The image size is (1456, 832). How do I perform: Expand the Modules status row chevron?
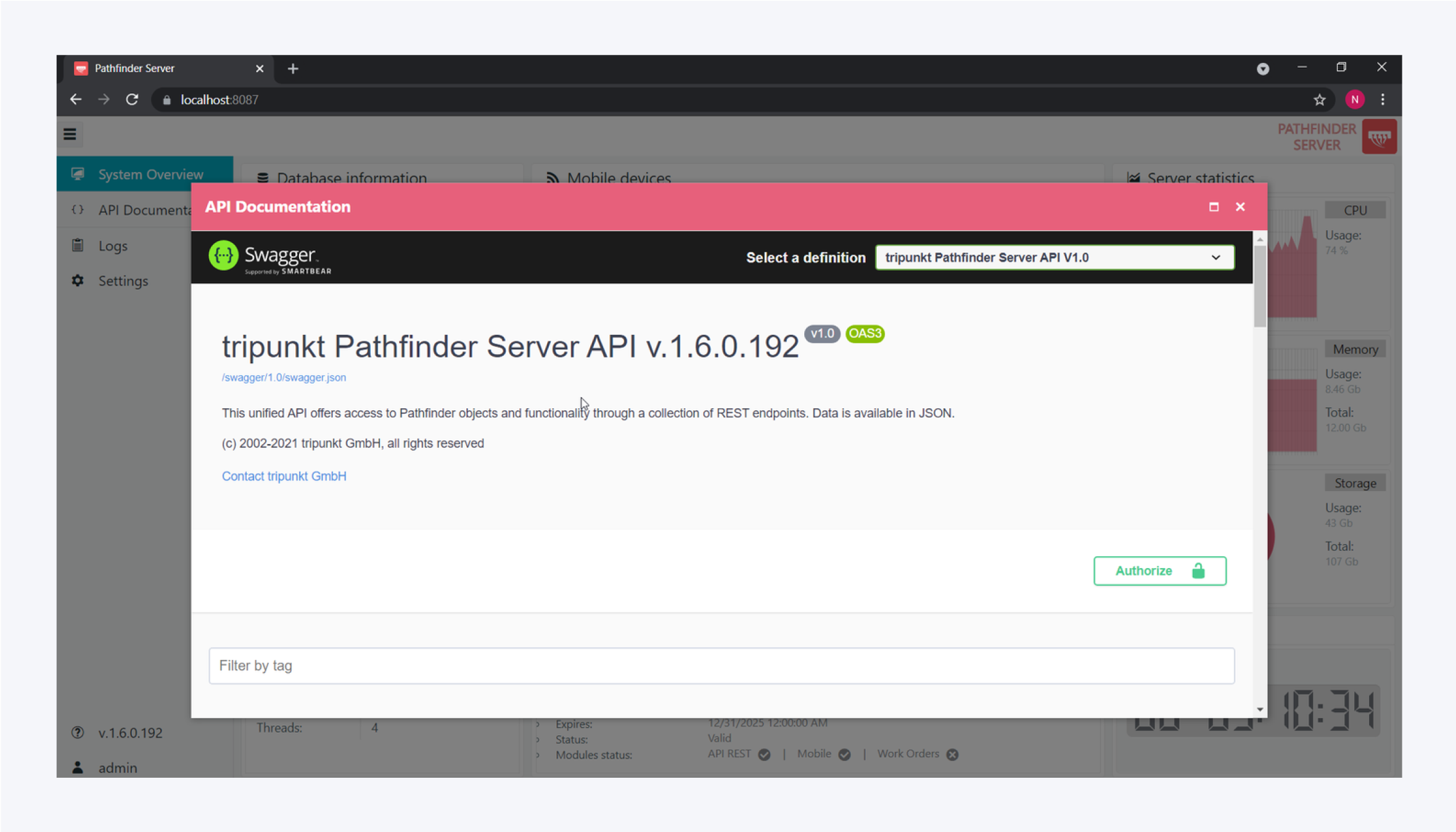[538, 755]
